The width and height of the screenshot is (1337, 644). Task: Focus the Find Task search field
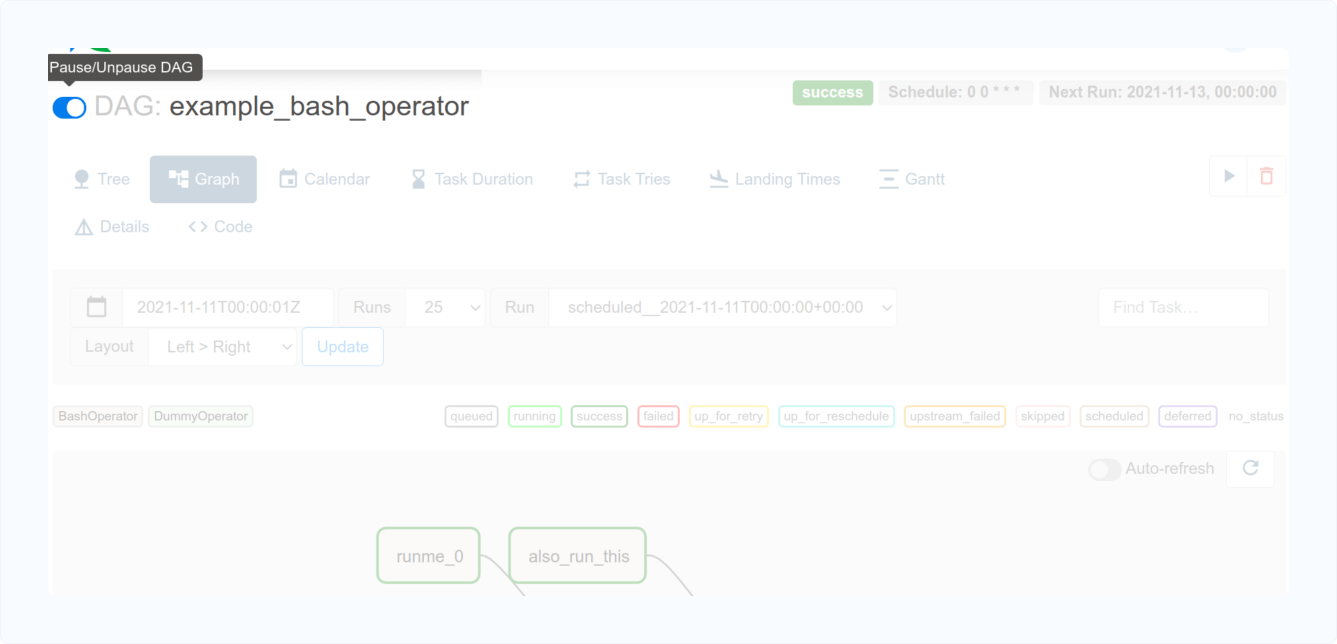[x=1183, y=307]
